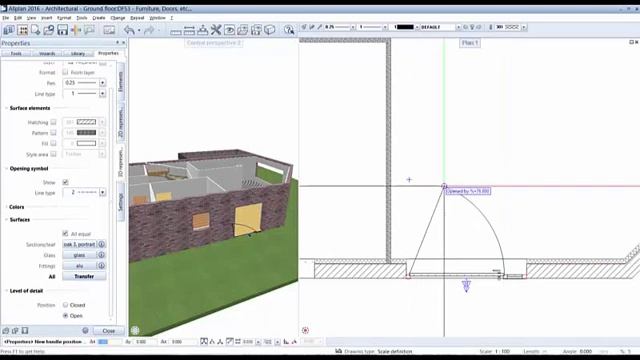
Task: Click the Transfer button
Action: [84, 276]
